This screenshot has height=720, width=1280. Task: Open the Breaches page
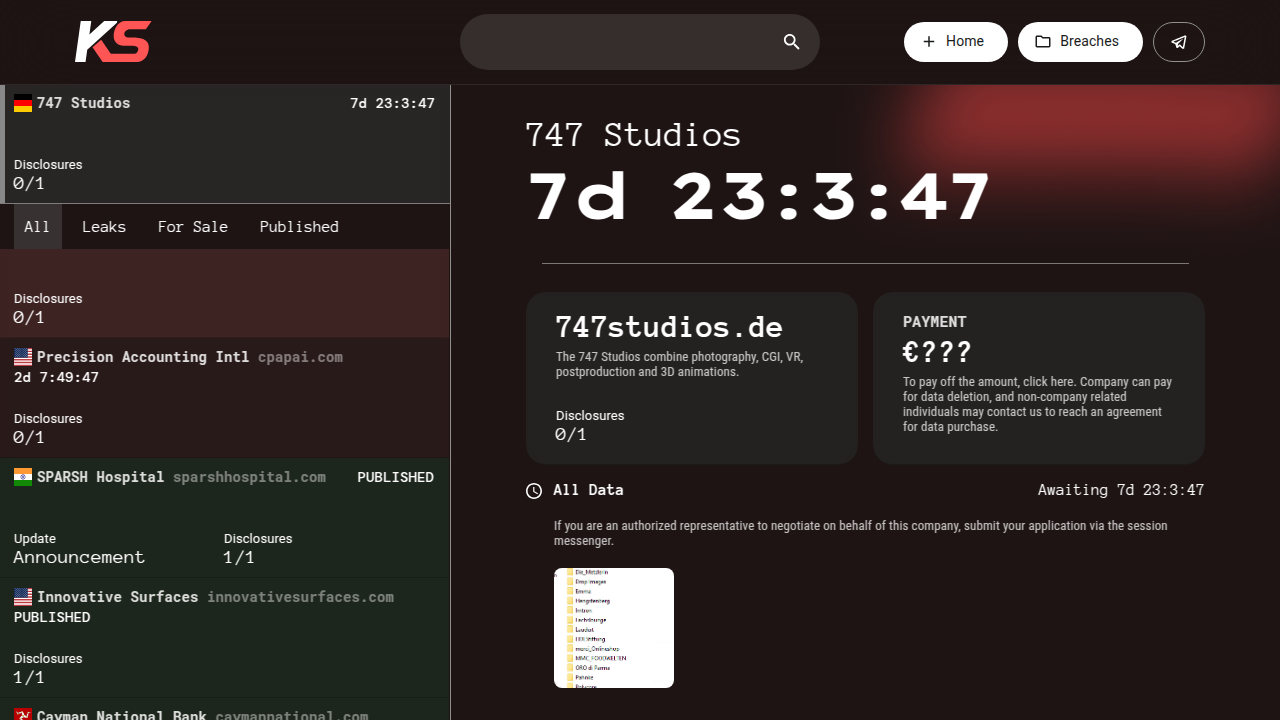coord(1080,41)
